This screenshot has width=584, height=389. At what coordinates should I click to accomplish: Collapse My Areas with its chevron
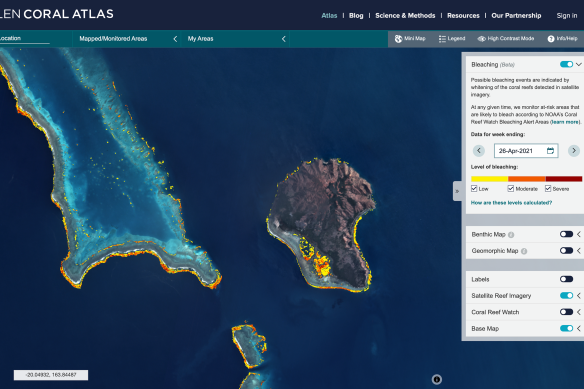pos(283,39)
